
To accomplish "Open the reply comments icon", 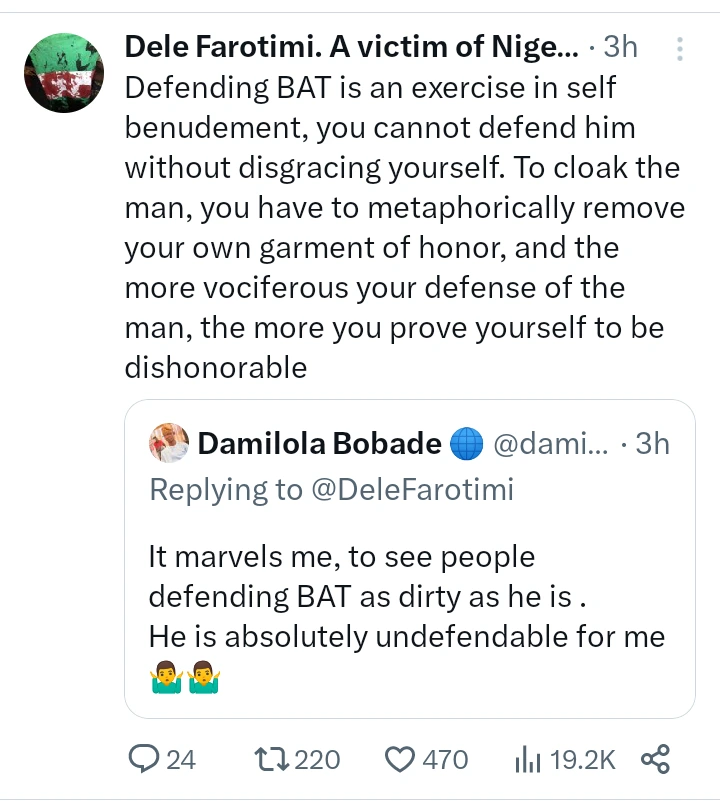I will (x=143, y=759).
